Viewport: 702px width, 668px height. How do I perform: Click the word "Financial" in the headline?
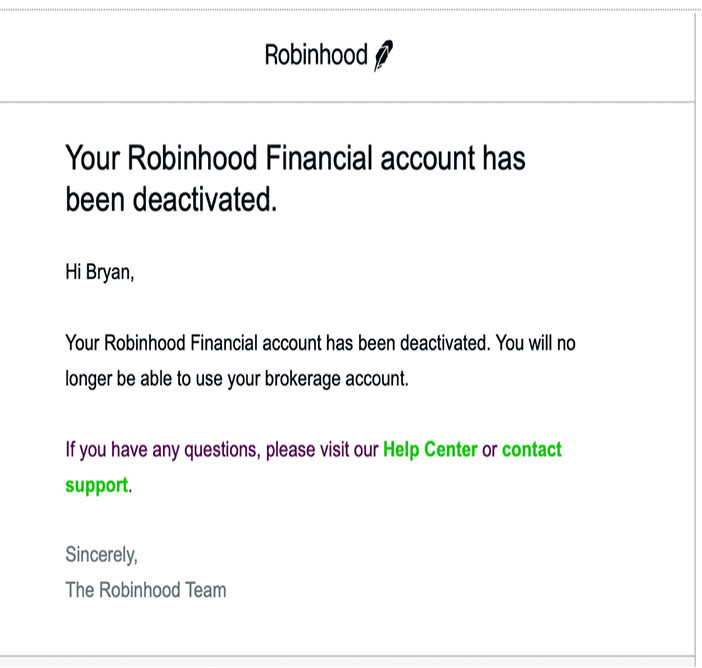pyautogui.click(x=319, y=158)
